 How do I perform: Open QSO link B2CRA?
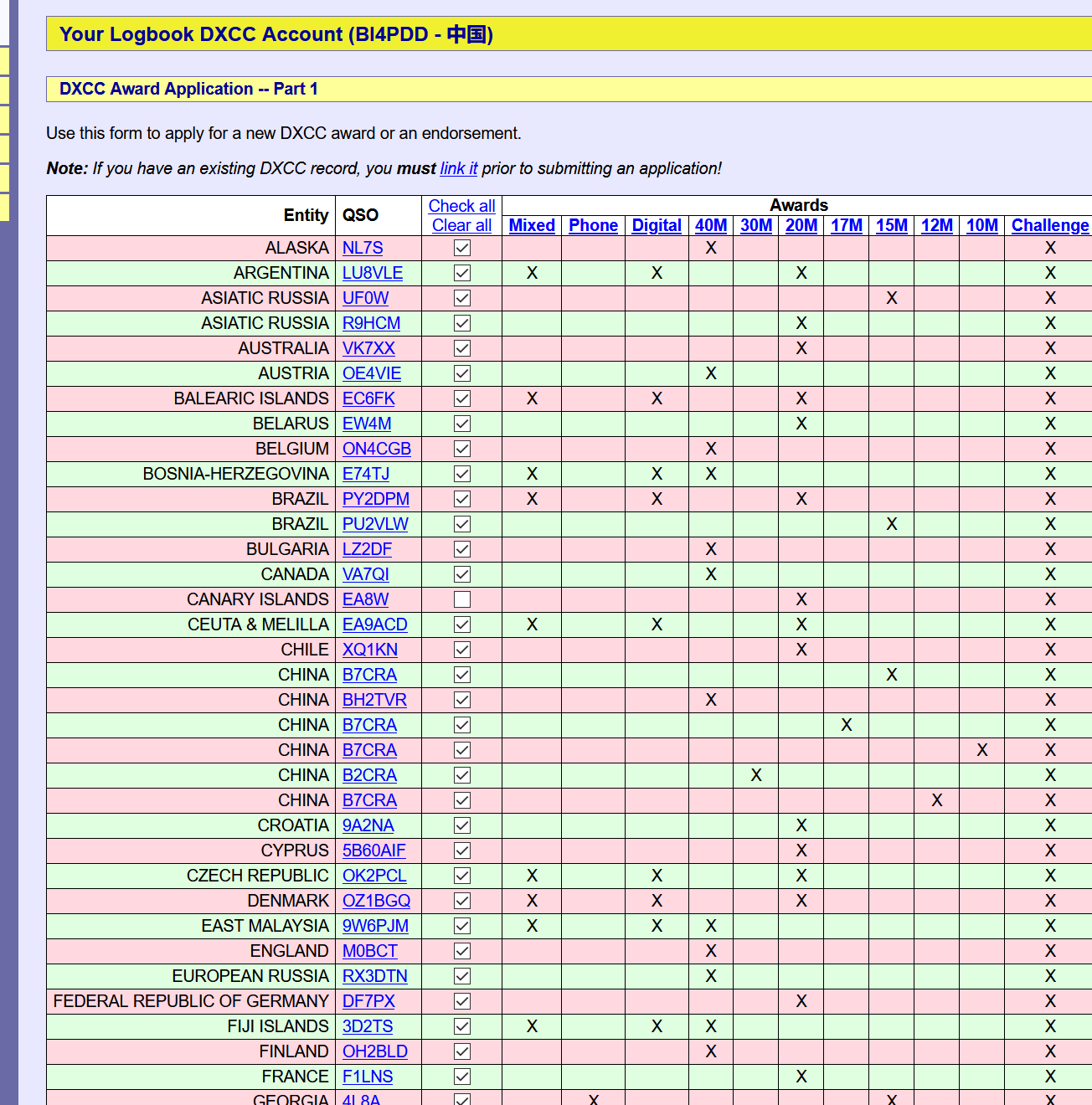pyautogui.click(x=369, y=775)
